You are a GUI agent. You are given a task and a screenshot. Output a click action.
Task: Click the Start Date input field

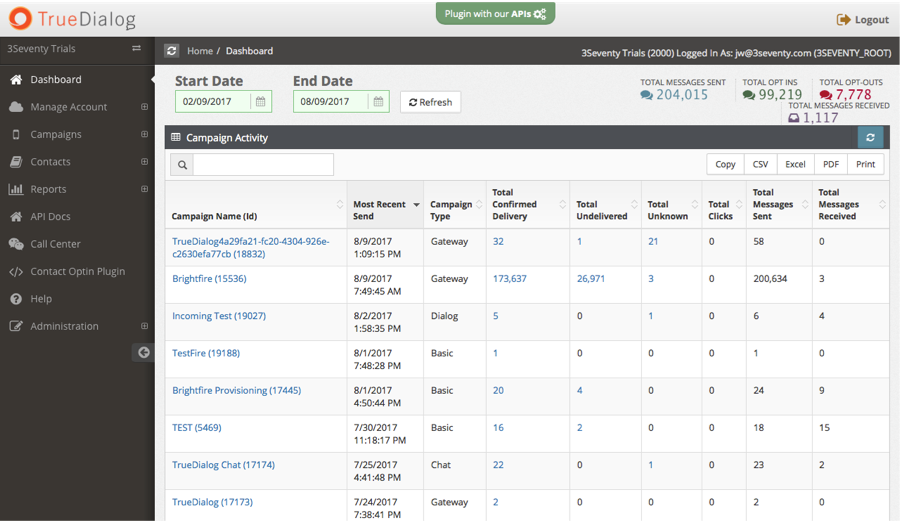tap(213, 102)
